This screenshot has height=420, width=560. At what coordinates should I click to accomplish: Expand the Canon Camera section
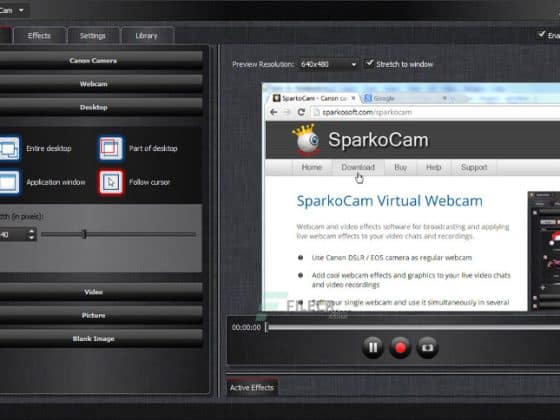tap(101, 60)
